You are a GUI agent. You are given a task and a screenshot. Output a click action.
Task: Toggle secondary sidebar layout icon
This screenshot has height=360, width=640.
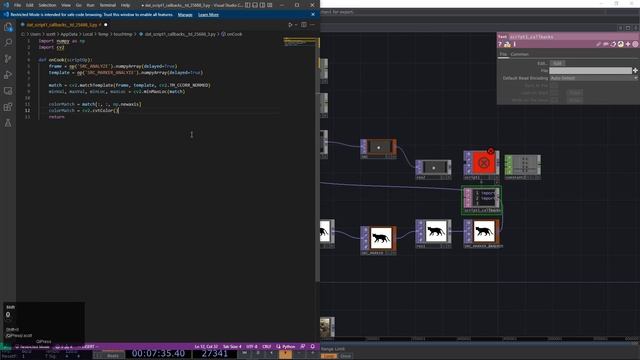262,5
